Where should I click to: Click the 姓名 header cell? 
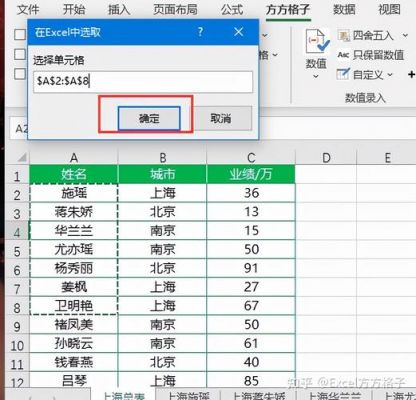coord(74,174)
